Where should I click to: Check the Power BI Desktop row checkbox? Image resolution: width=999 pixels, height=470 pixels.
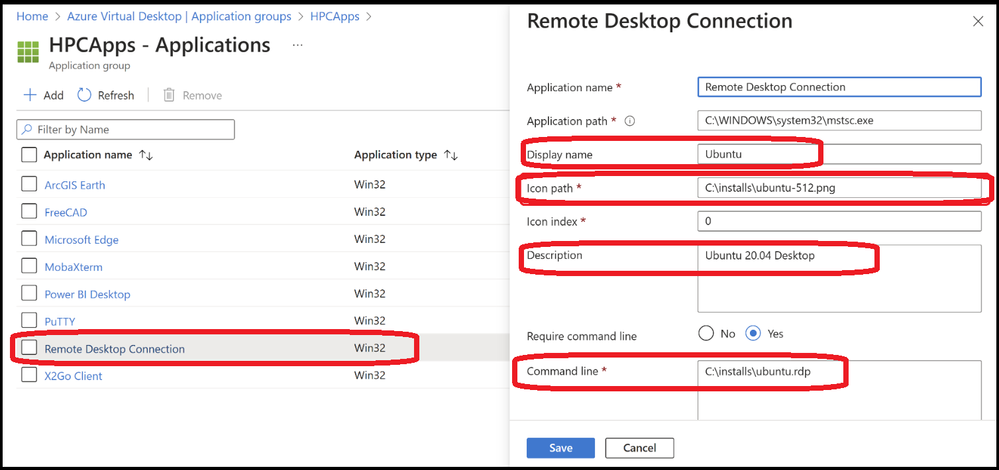click(29, 293)
